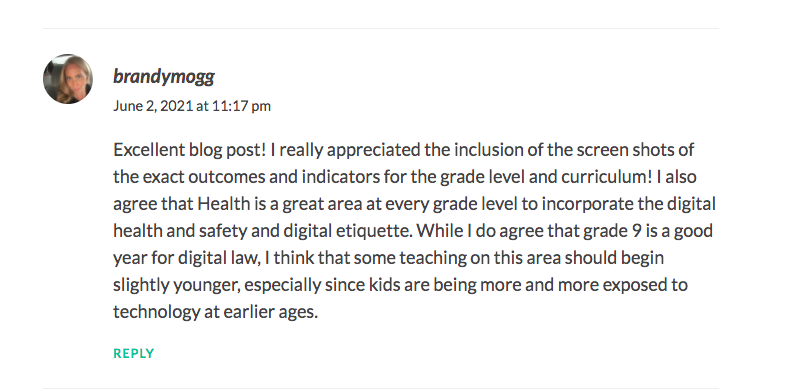Open the brandymogg author name link
Viewport: 800px width, 391px height.
[164, 76]
